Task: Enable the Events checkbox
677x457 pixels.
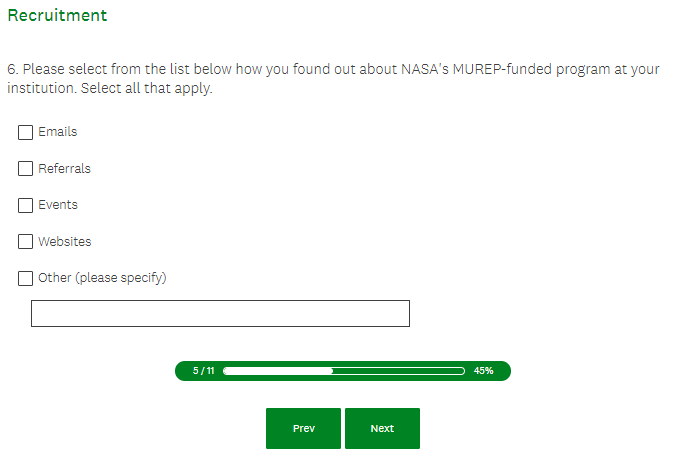Action: tap(26, 205)
